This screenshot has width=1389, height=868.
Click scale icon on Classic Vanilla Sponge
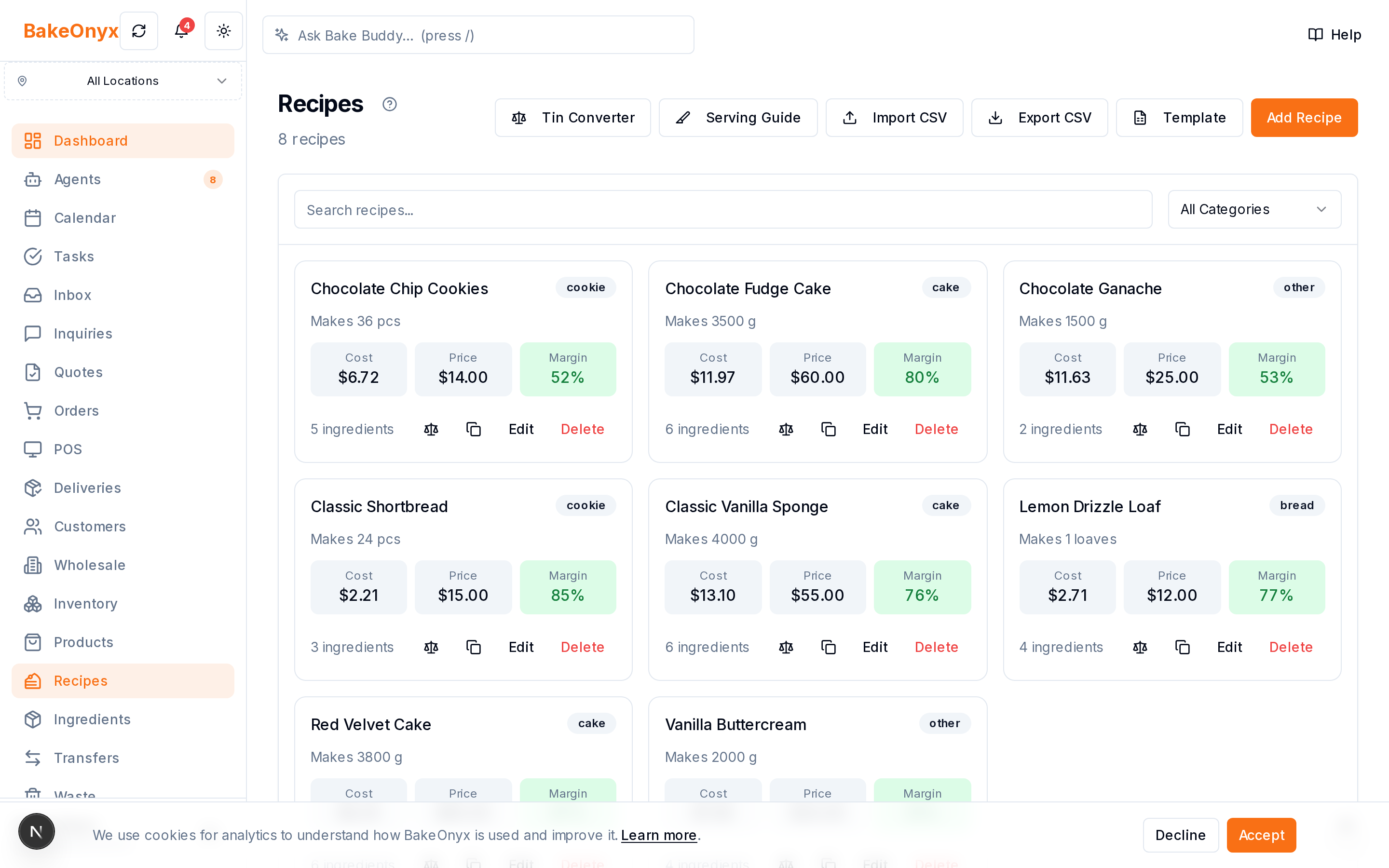pos(786,648)
